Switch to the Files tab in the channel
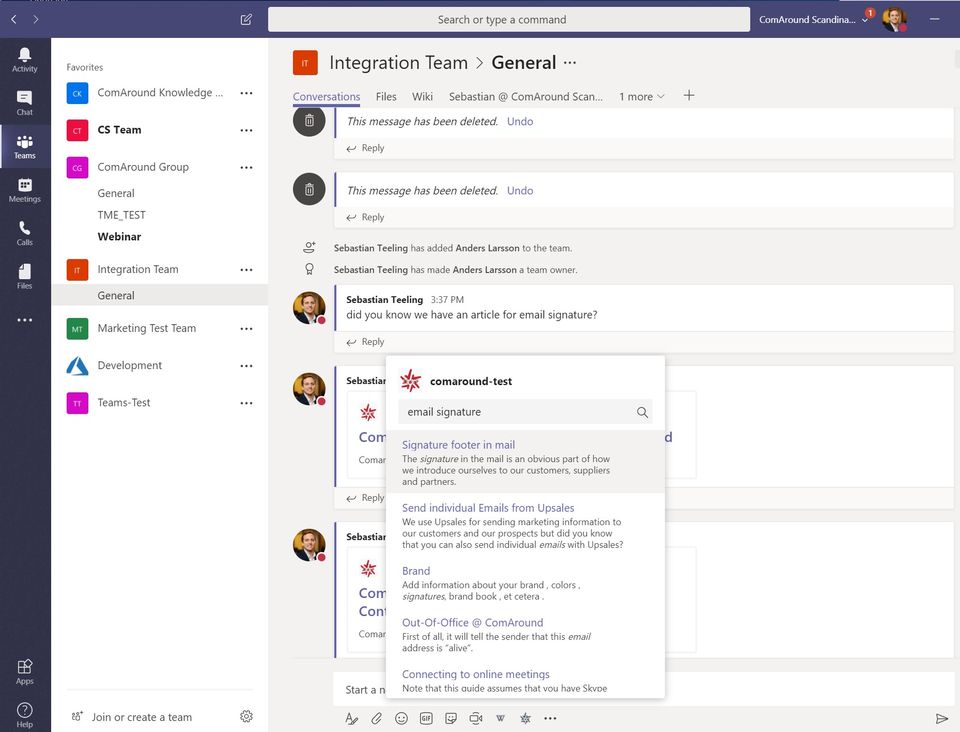Viewport: 960px width, 732px height. pyautogui.click(x=386, y=96)
